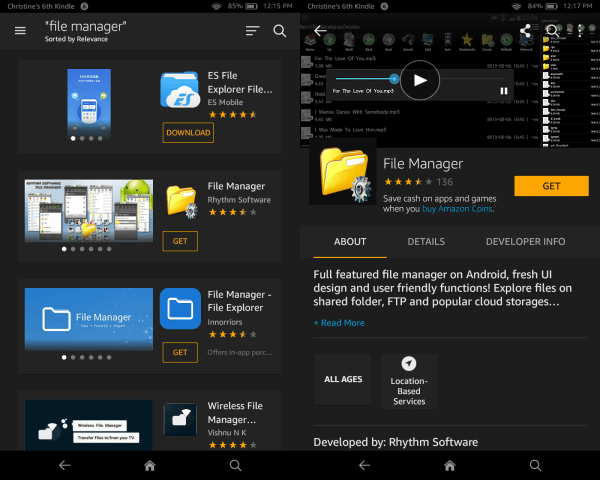View ES File Explorer screenshot thumbnail
The width and height of the screenshot is (600, 480).
89,103
